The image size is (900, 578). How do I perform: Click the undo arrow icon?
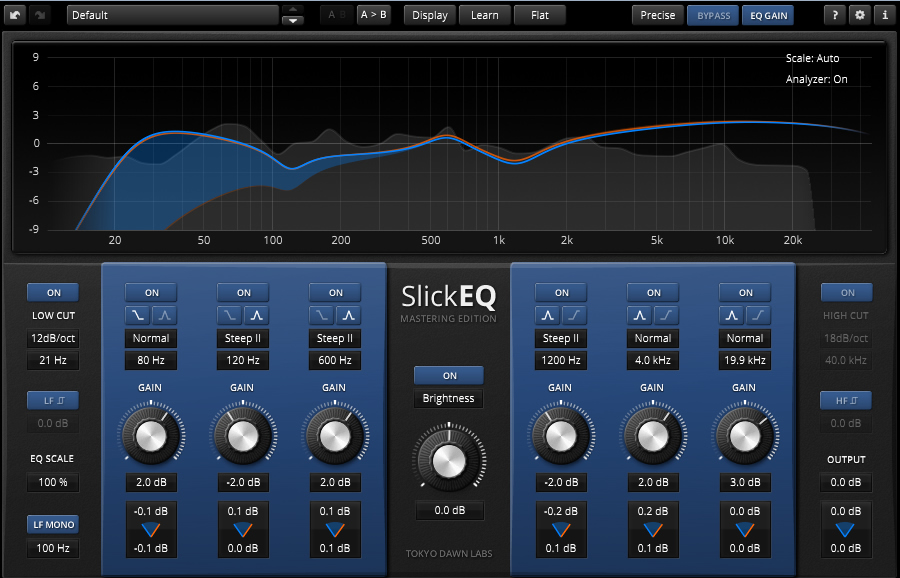(15, 15)
